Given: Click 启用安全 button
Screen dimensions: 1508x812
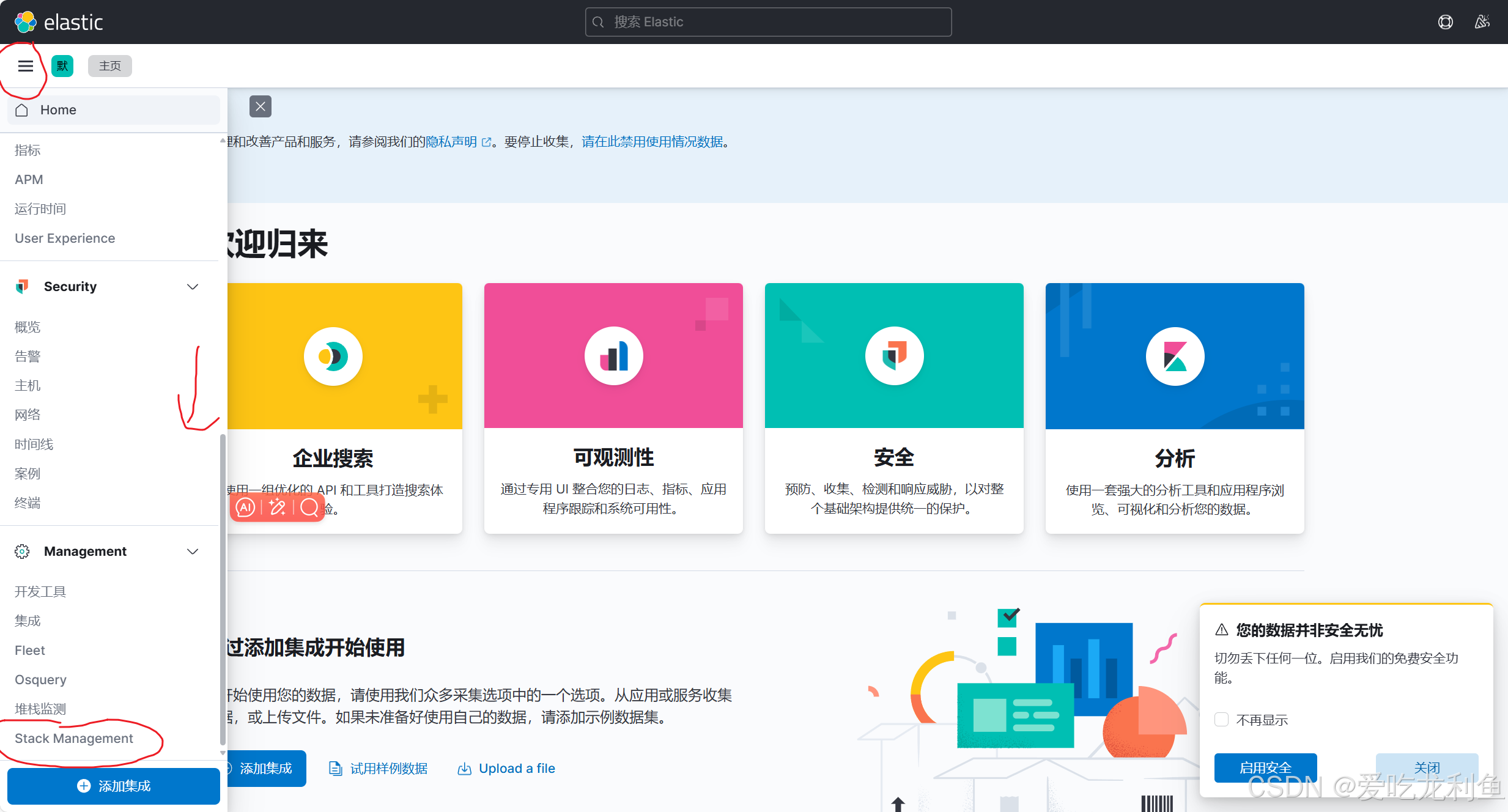Looking at the screenshot, I should coord(1265,768).
